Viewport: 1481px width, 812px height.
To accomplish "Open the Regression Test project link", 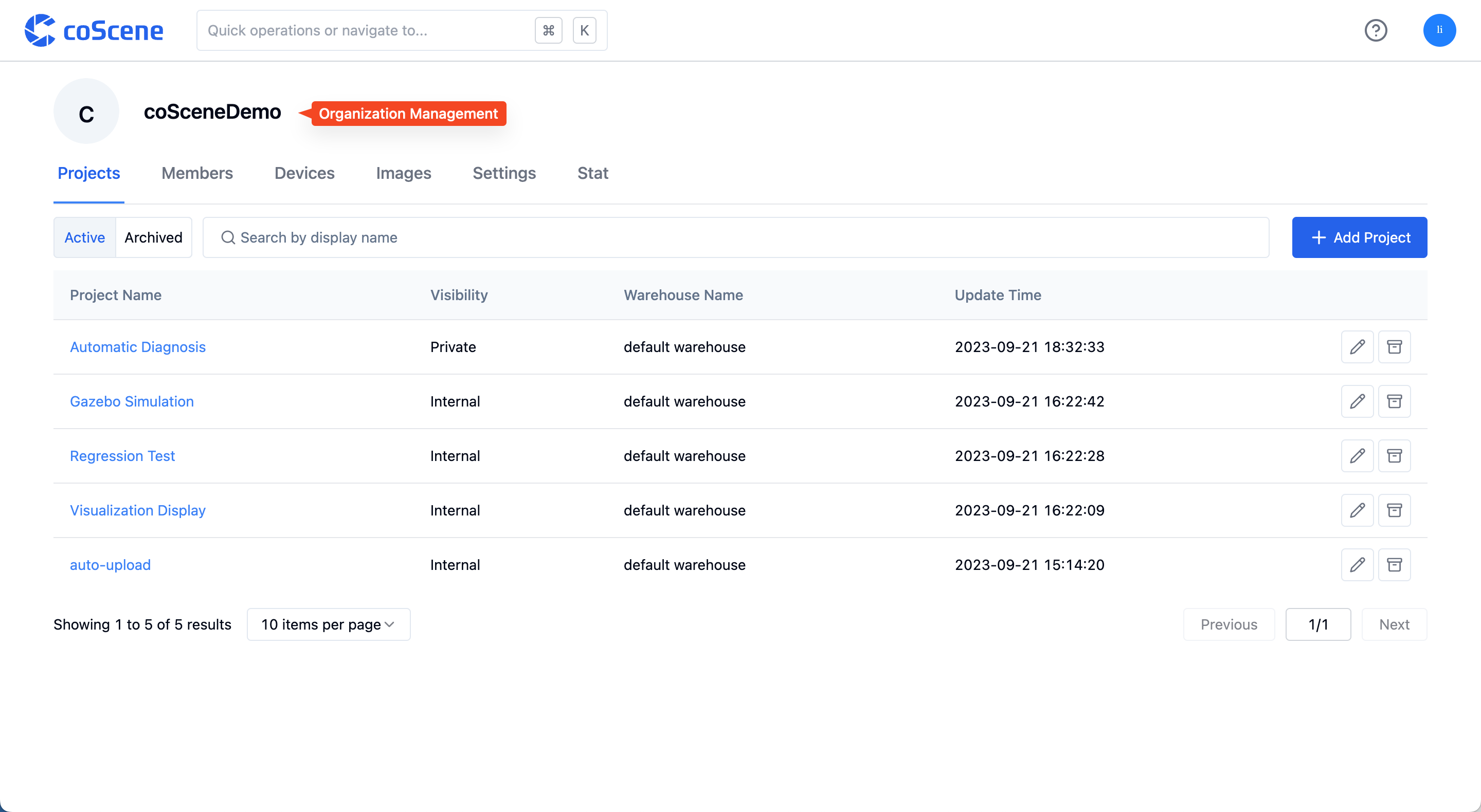I will tap(122, 456).
